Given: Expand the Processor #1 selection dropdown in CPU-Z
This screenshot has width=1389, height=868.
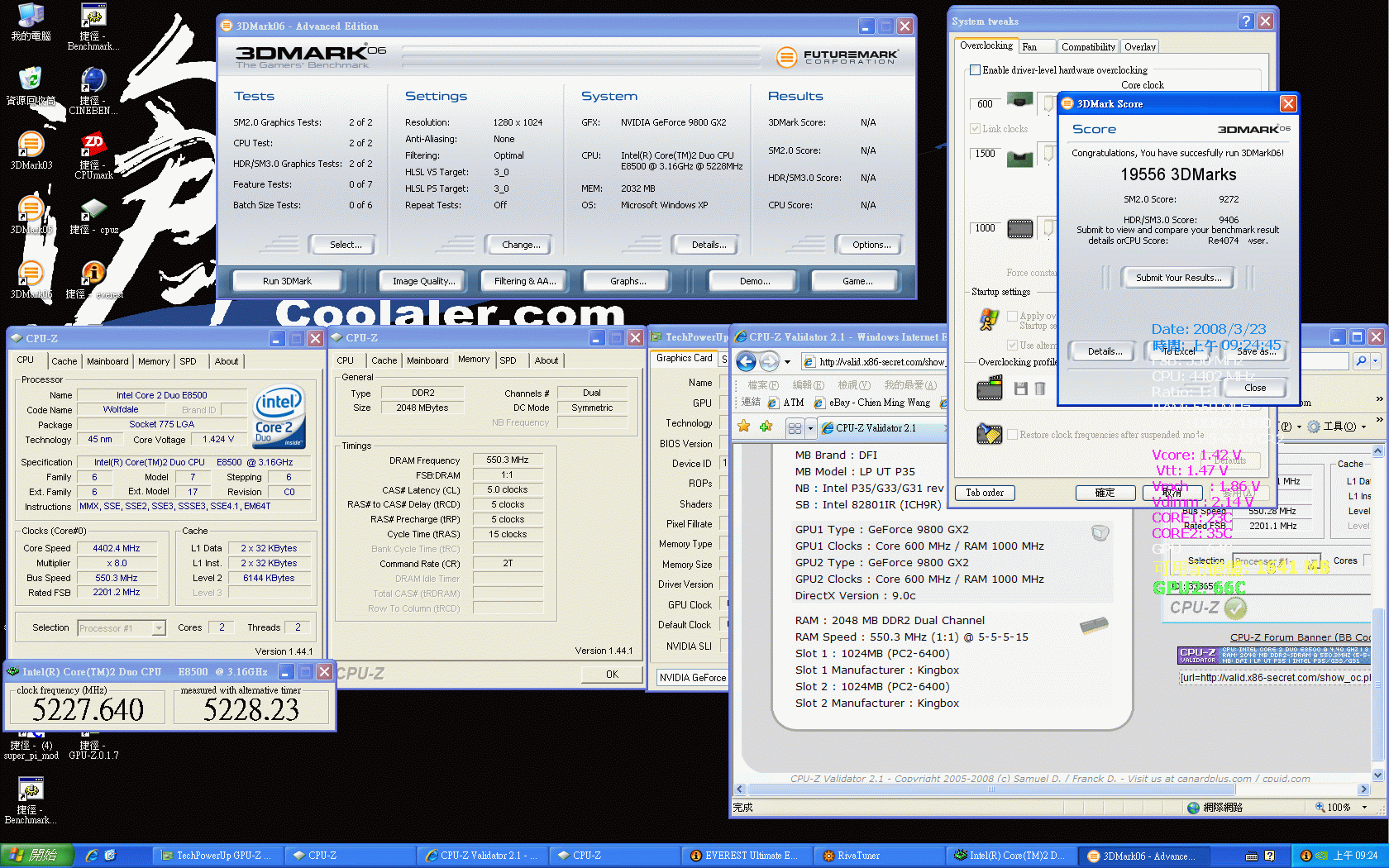Looking at the screenshot, I should click(x=159, y=628).
